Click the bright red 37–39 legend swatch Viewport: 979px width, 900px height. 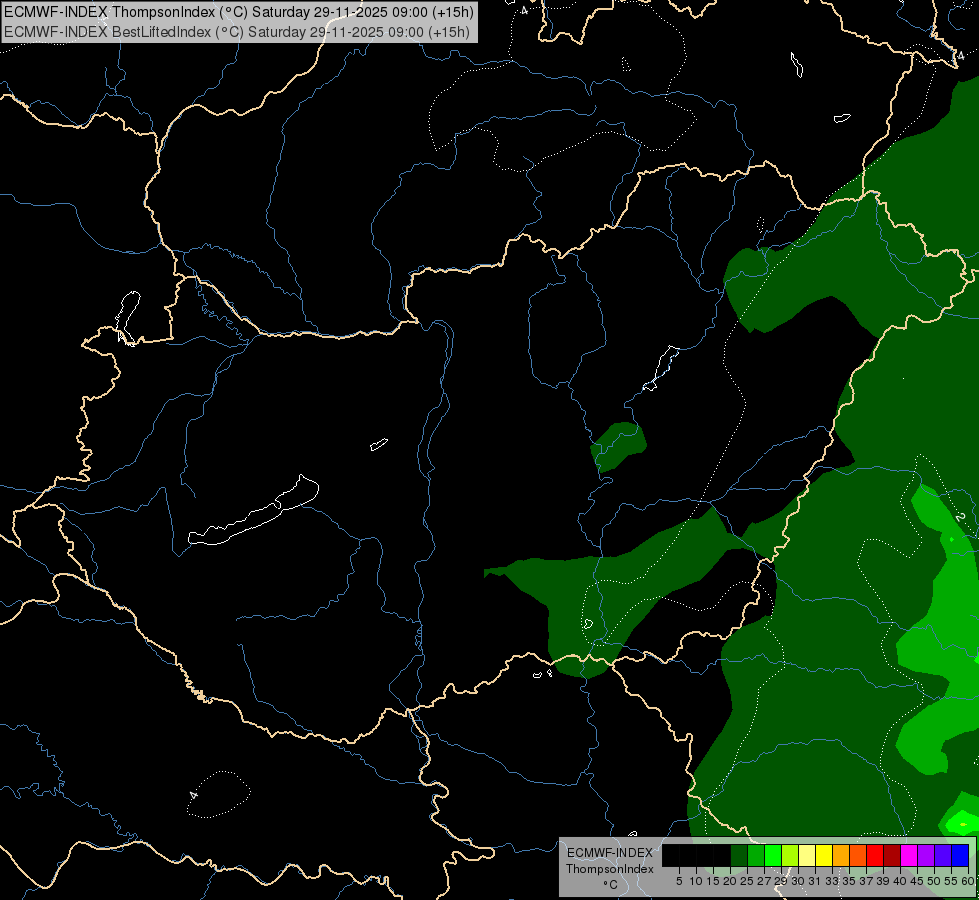(x=875, y=856)
